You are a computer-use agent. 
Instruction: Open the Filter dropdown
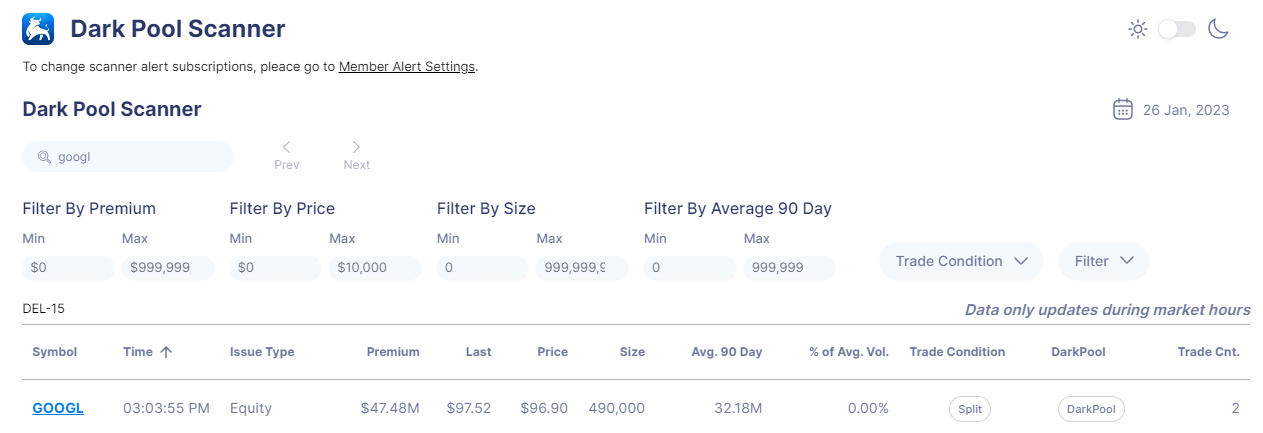1104,261
